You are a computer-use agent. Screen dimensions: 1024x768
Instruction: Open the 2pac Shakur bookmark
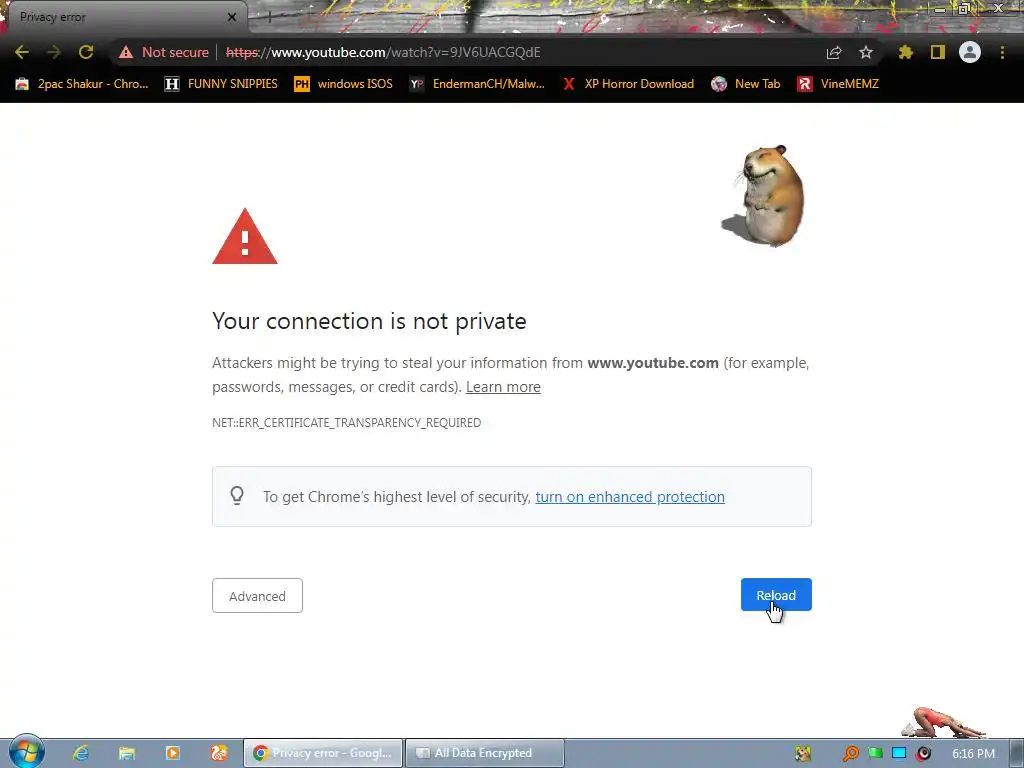[82, 84]
